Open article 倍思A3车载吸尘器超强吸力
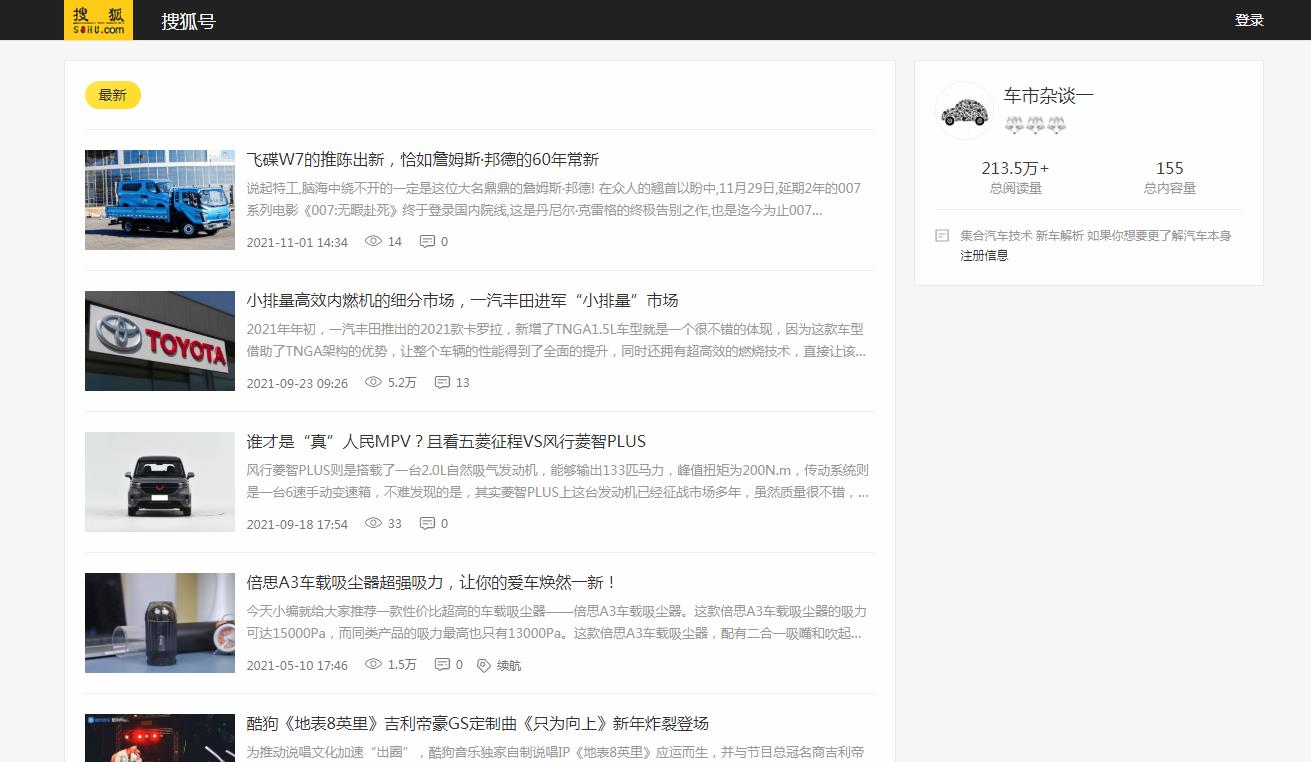1311x762 pixels. click(432, 582)
